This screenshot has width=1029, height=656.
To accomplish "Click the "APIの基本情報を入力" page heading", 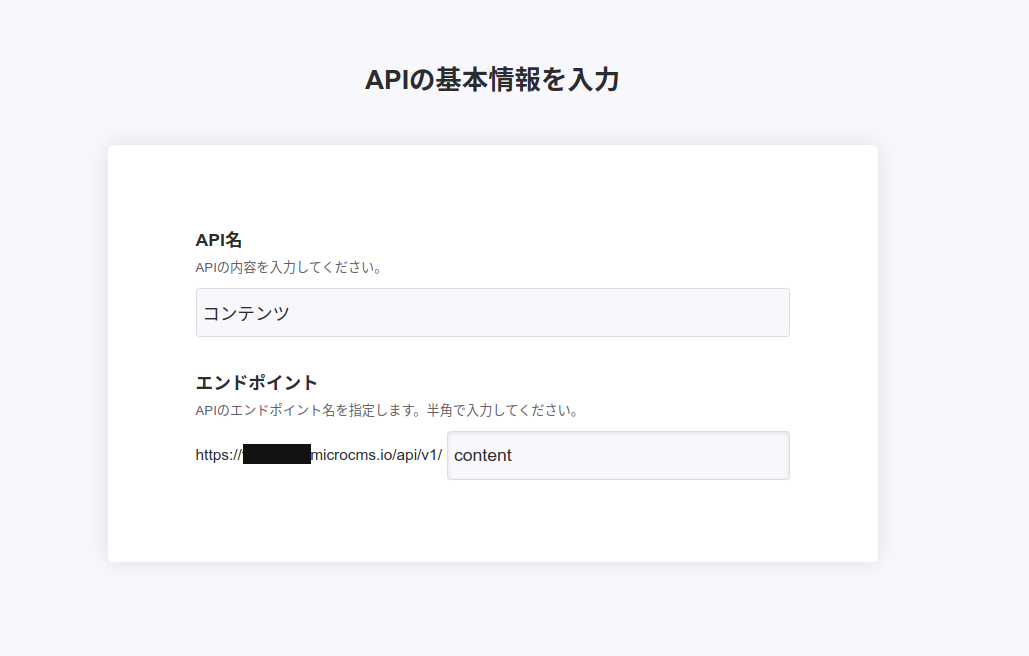I will point(492,80).
